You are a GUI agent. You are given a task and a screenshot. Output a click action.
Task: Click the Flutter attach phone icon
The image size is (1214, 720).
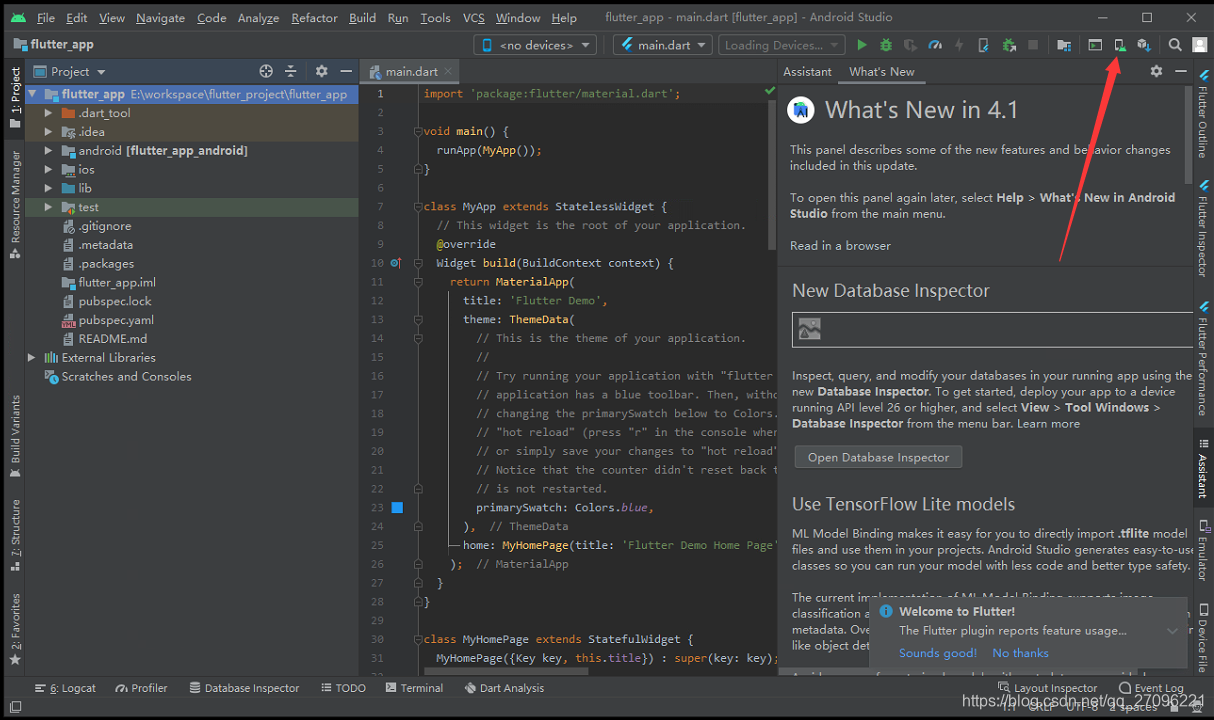984,45
